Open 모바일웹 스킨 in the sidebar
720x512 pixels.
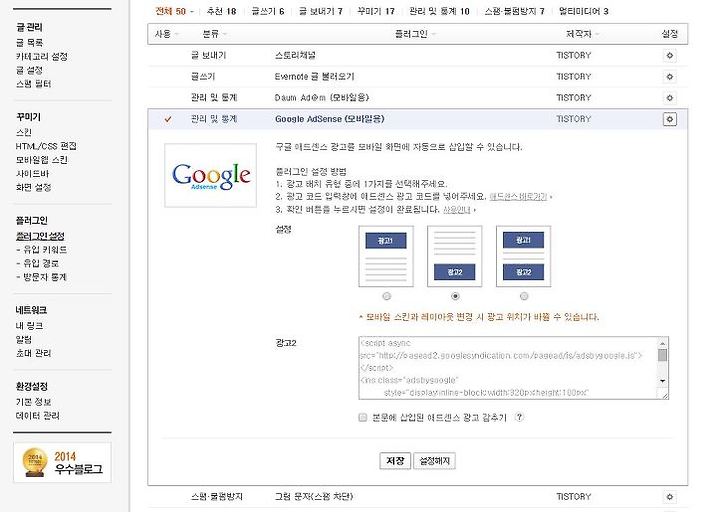[x=42, y=160]
